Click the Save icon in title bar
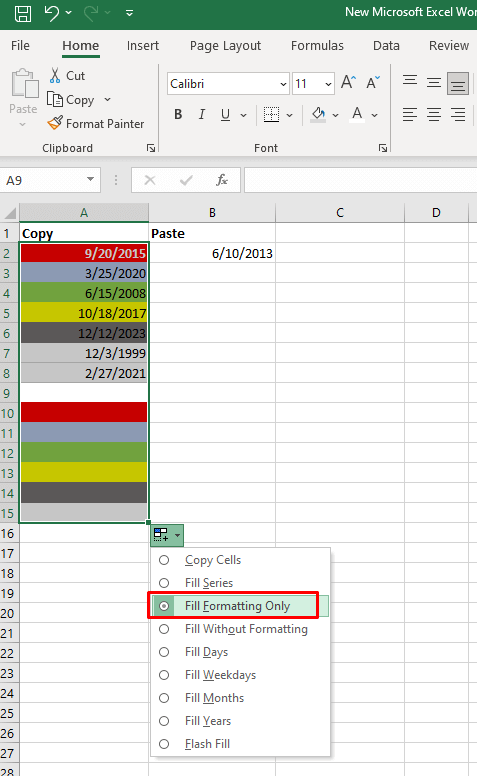The width and height of the screenshot is (477, 776). click(23, 13)
